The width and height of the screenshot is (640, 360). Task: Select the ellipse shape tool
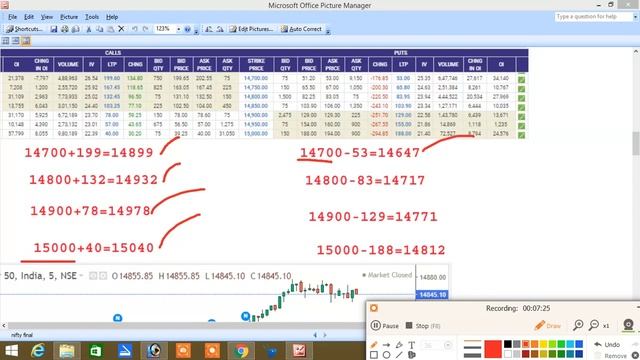coord(386,355)
